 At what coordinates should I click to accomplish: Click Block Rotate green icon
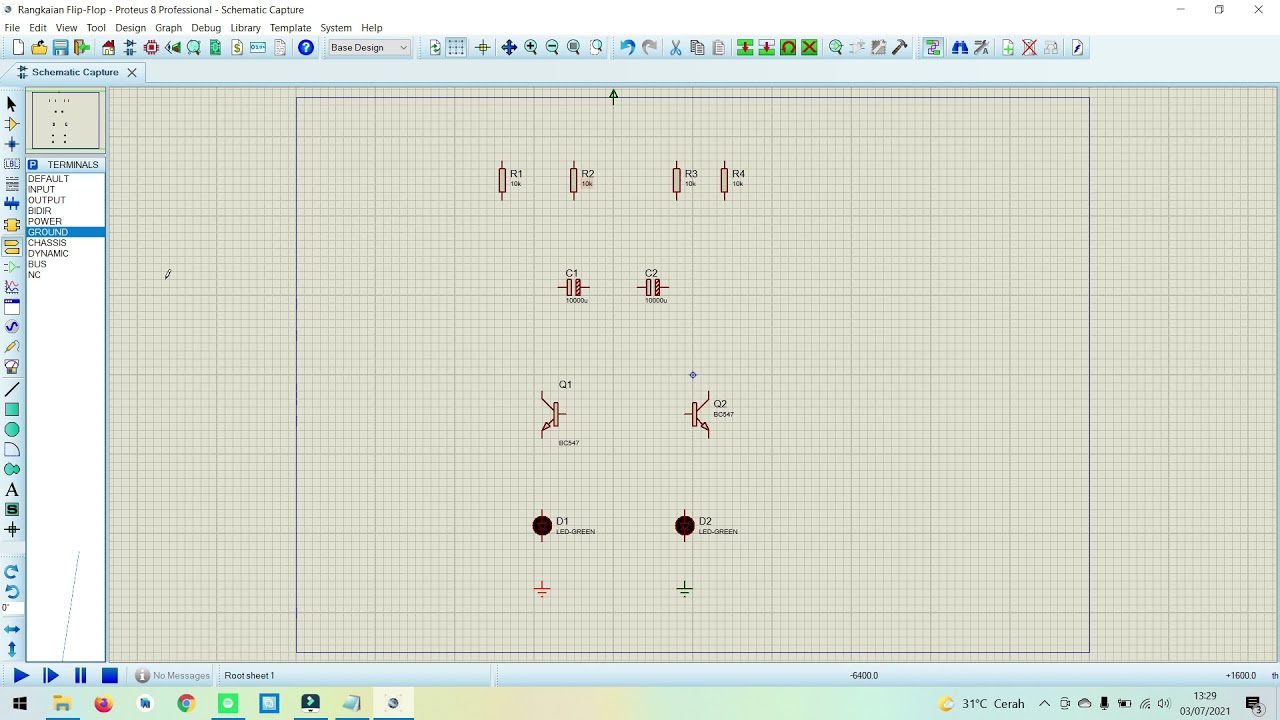pyautogui.click(x=788, y=48)
